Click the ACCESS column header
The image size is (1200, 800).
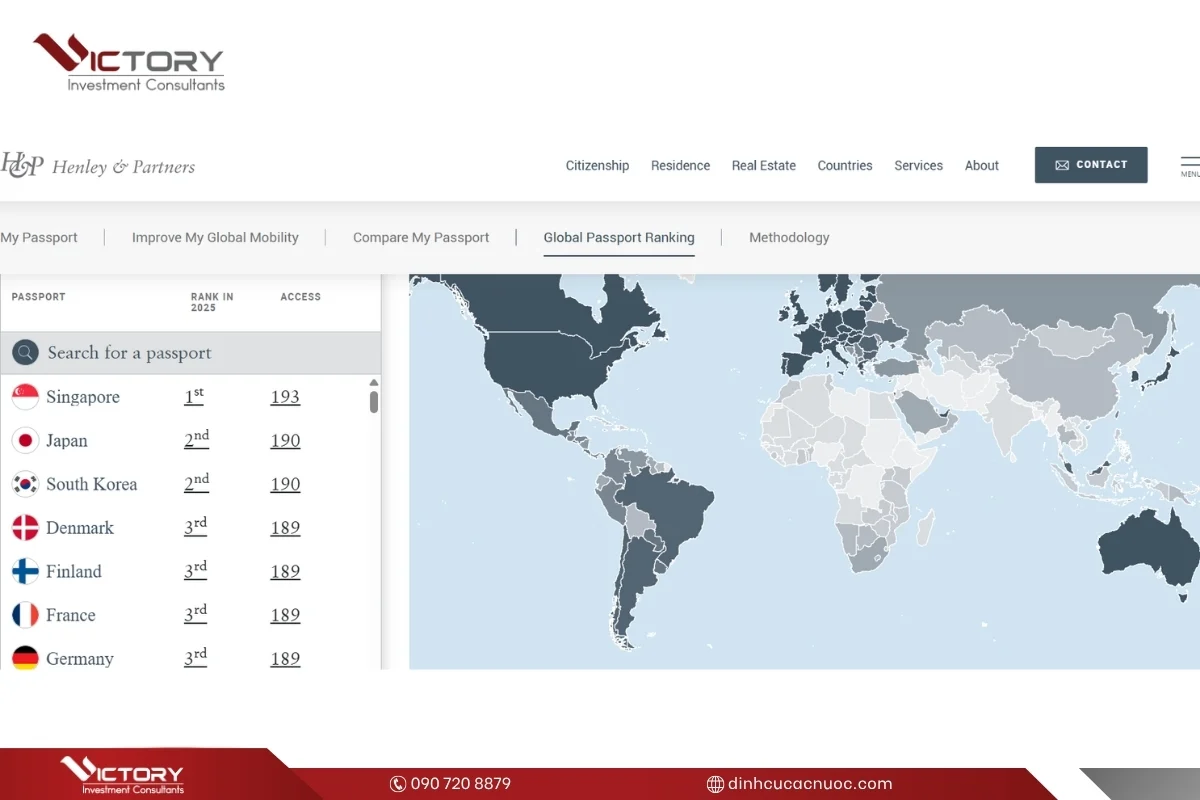coord(301,297)
